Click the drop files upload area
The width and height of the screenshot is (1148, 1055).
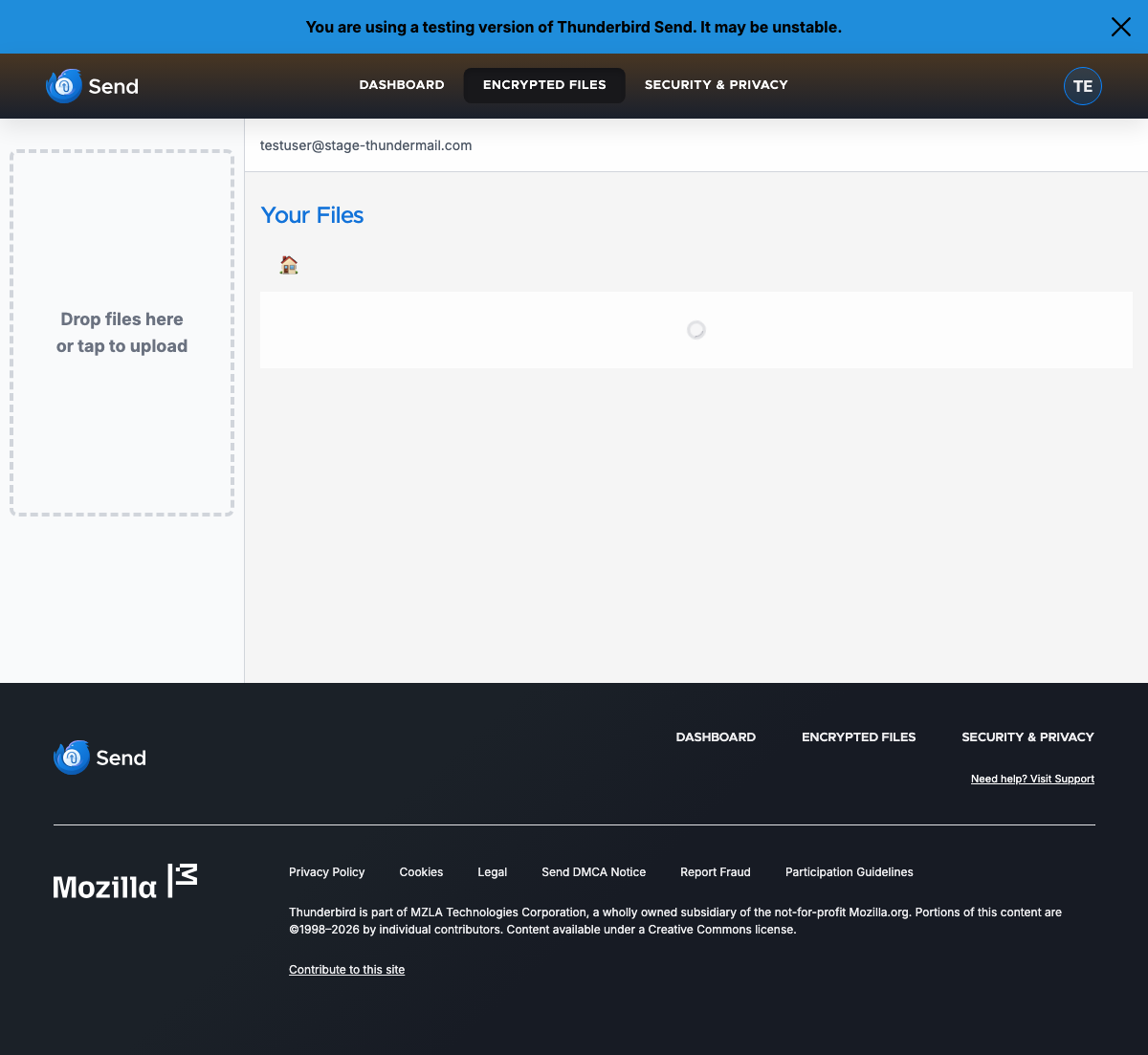121,333
